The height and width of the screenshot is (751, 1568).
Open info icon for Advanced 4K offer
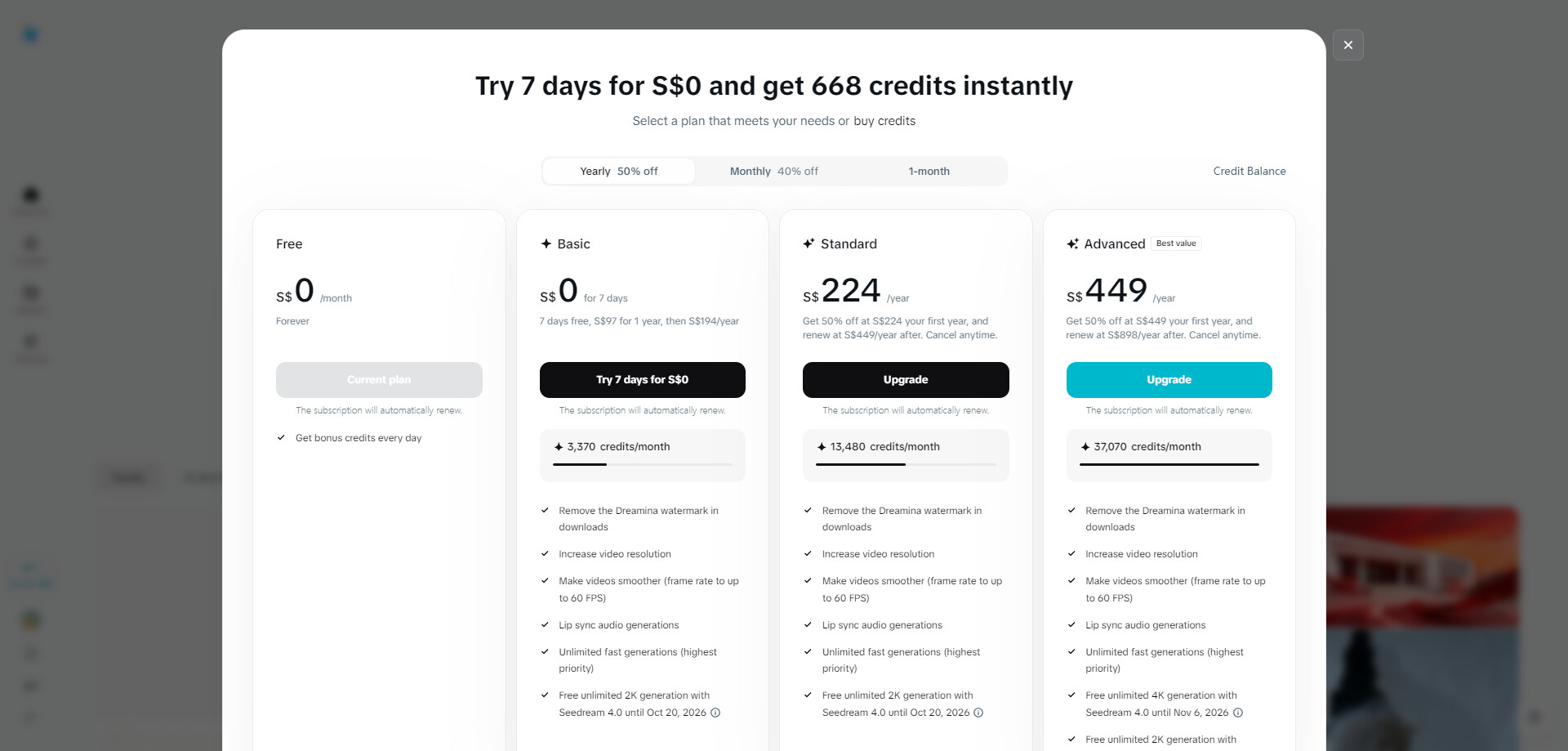pos(1238,713)
